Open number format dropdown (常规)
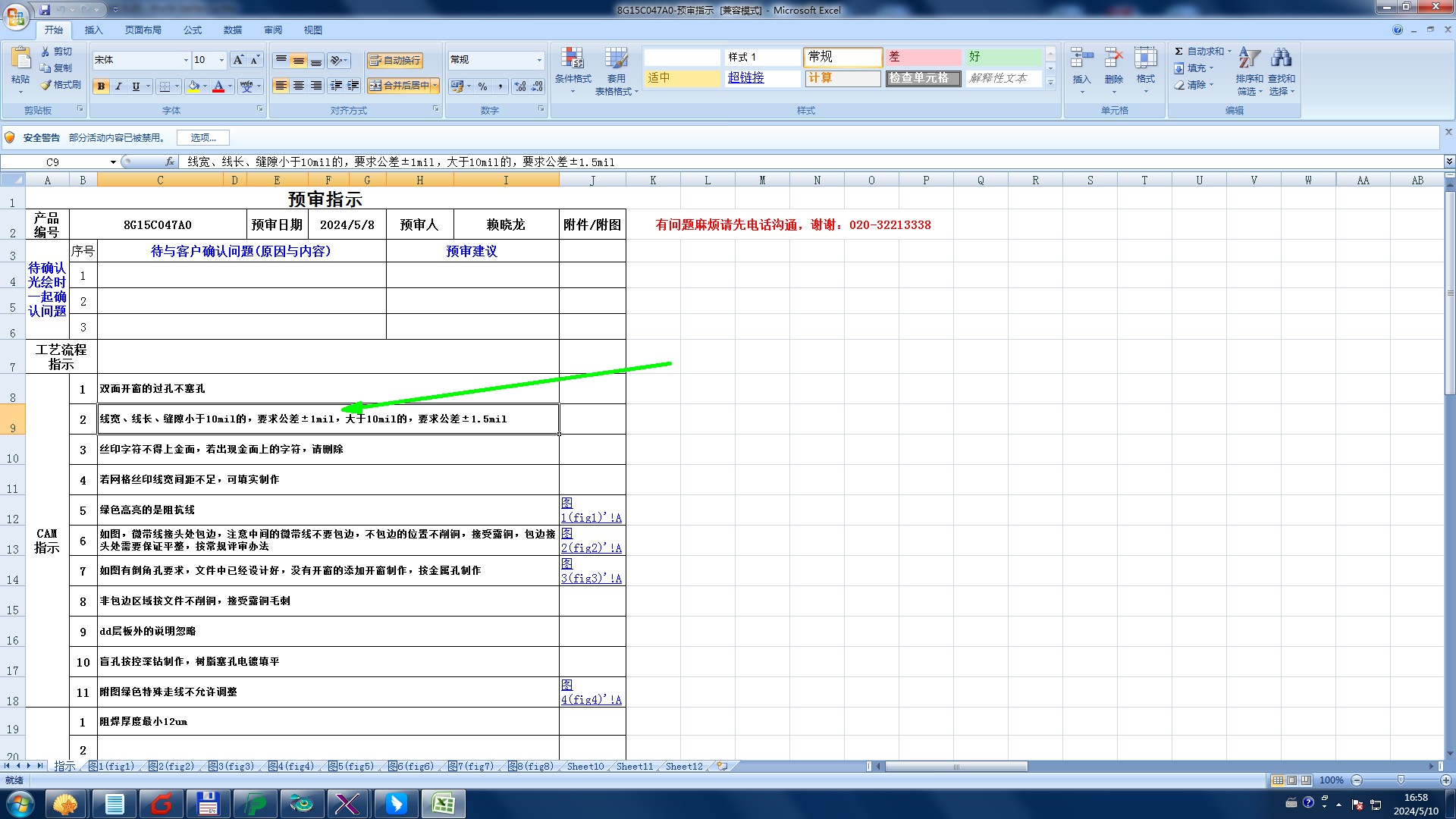Viewport: 1456px width, 819px height. coord(539,60)
